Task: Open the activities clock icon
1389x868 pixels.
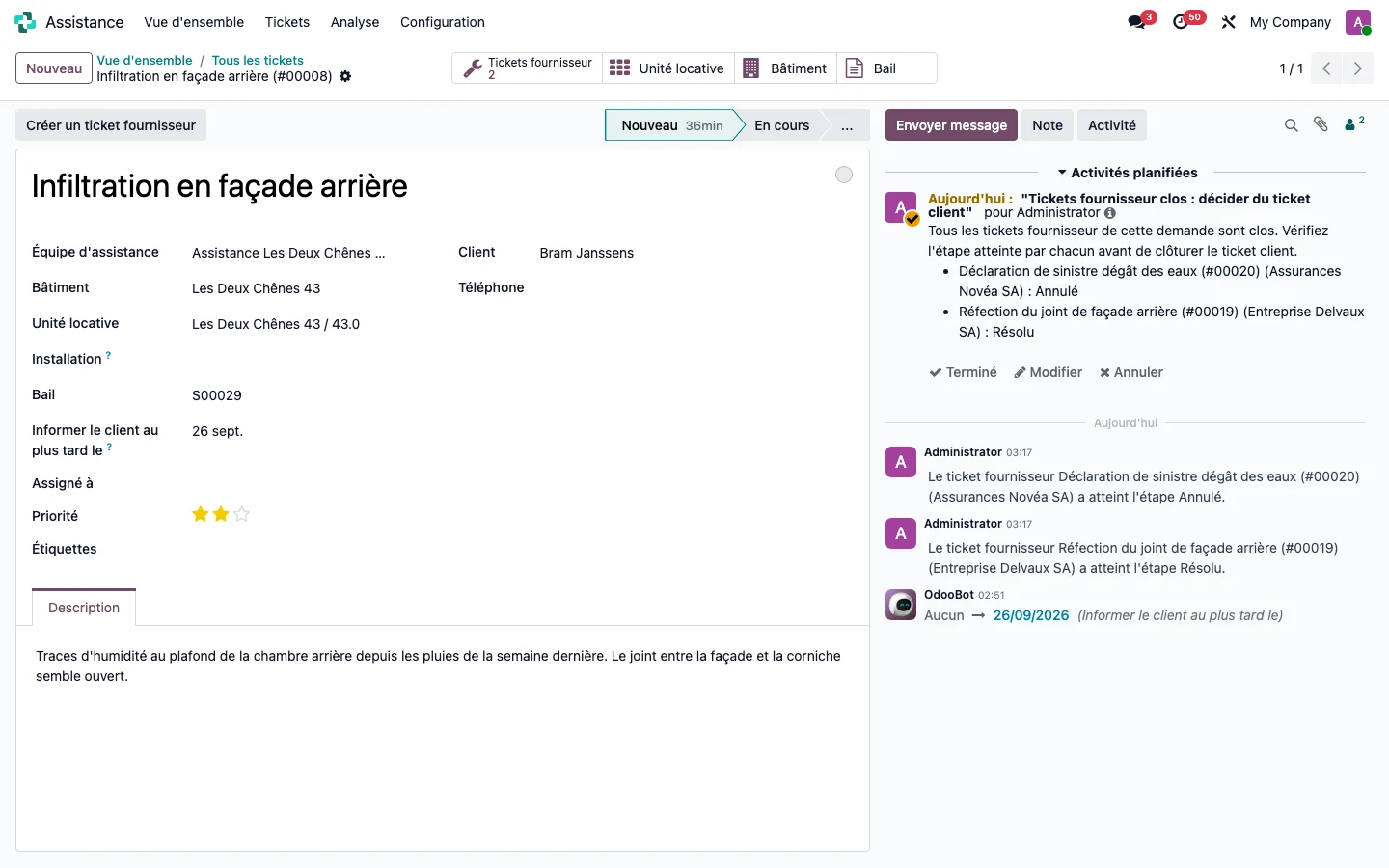Action: point(1181,22)
